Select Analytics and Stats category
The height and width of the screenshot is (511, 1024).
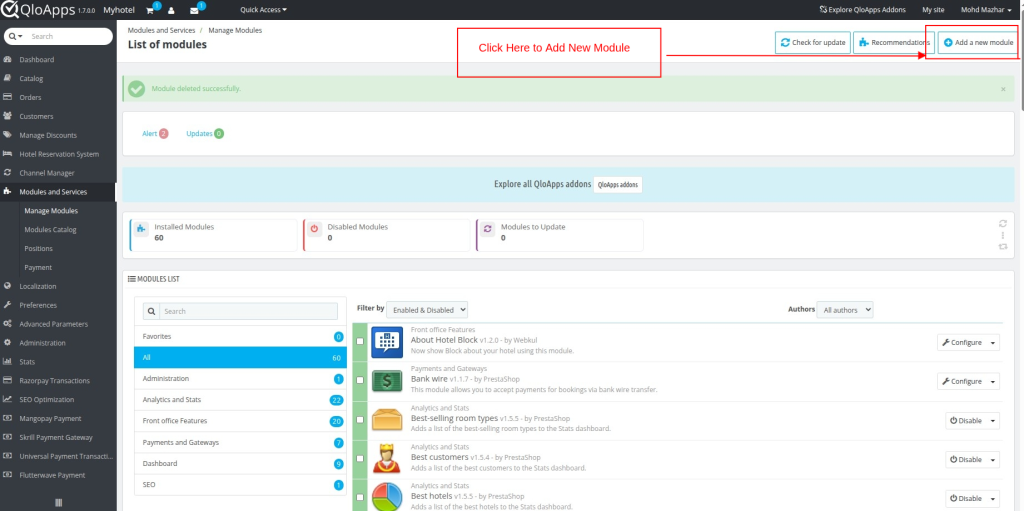coord(173,400)
